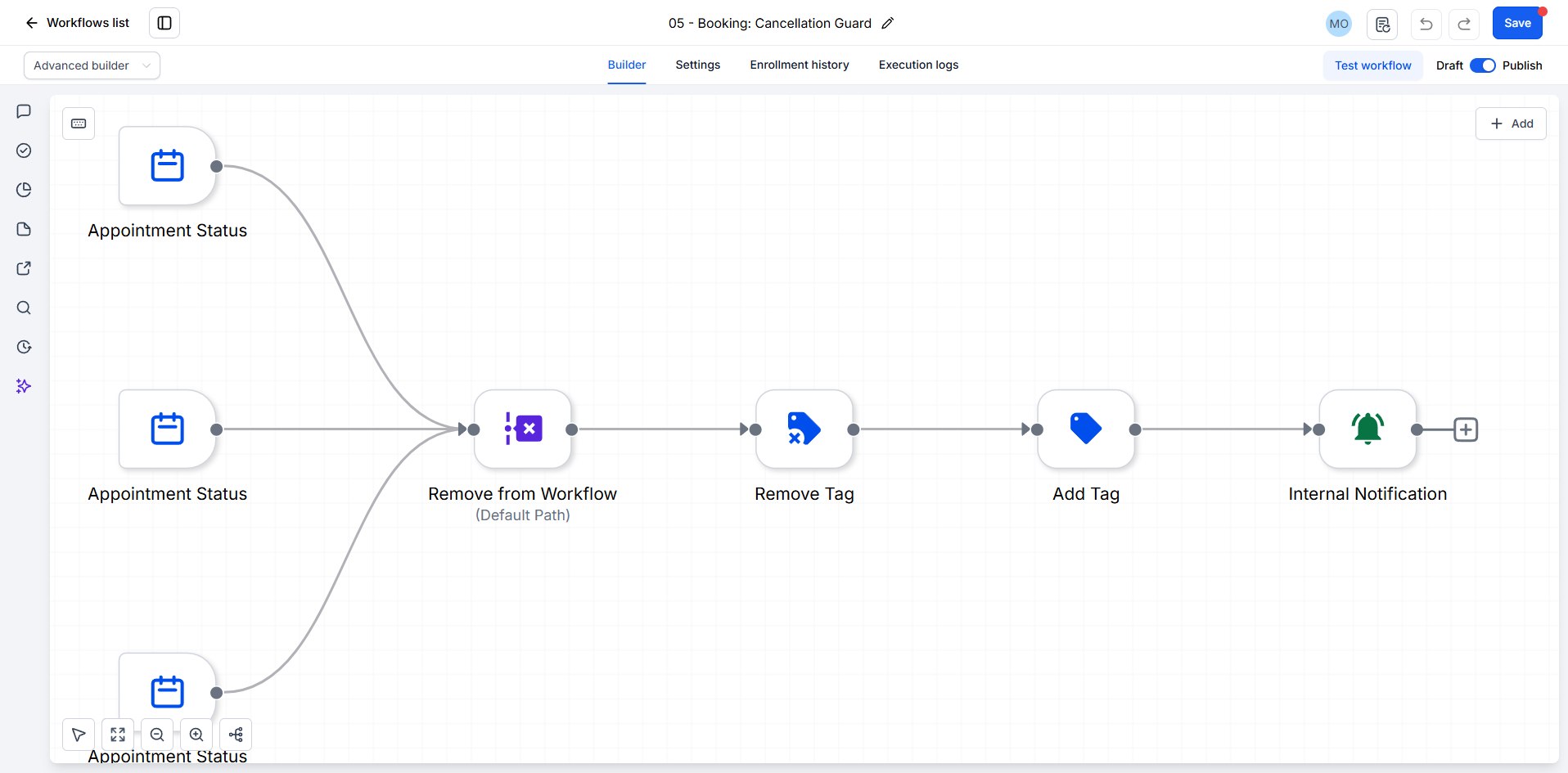The width and height of the screenshot is (1568, 773).
Task: Select the Add Tag action node
Action: pos(1086,429)
